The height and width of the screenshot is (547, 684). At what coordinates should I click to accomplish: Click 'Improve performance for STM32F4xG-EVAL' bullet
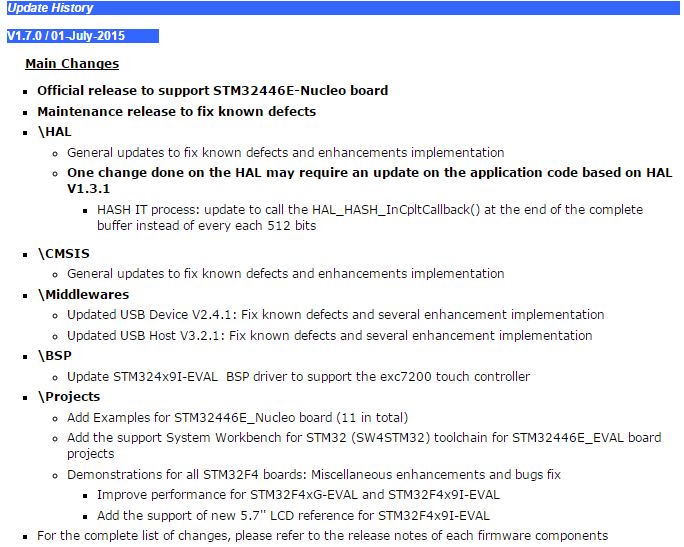click(298, 495)
